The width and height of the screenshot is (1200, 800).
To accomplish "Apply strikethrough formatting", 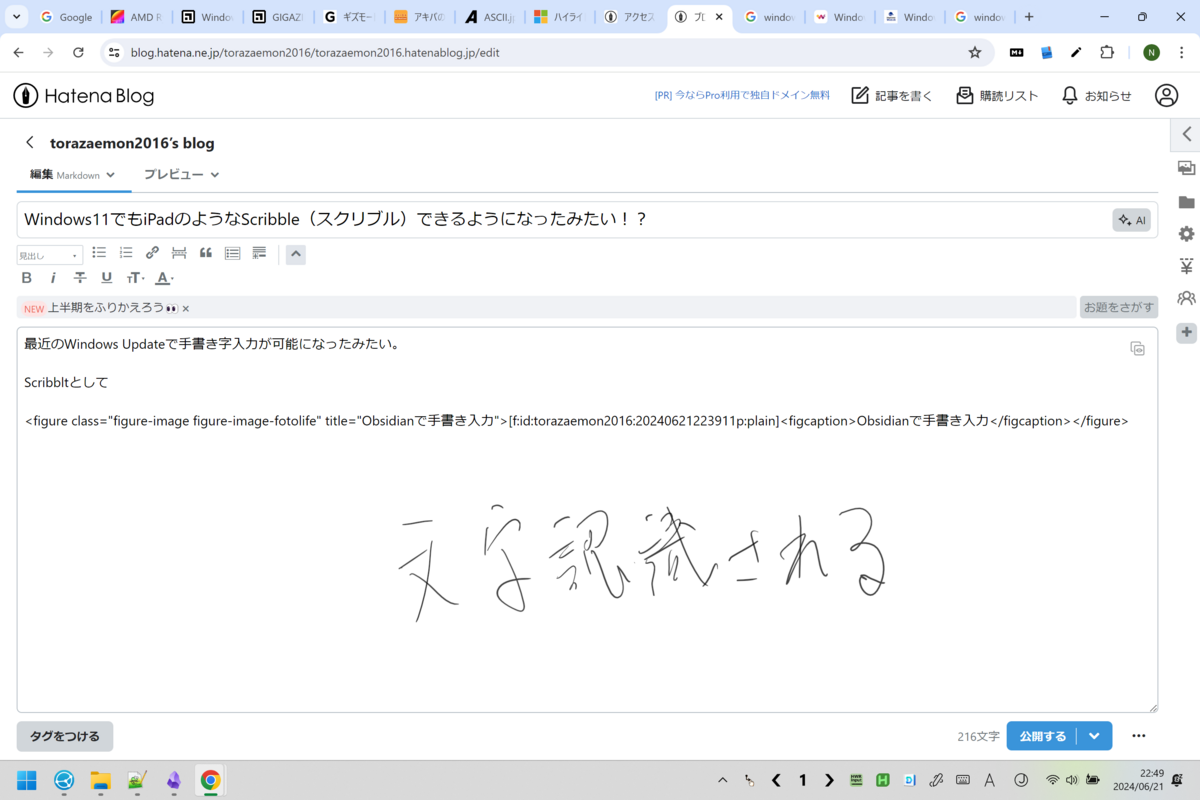I will point(80,278).
